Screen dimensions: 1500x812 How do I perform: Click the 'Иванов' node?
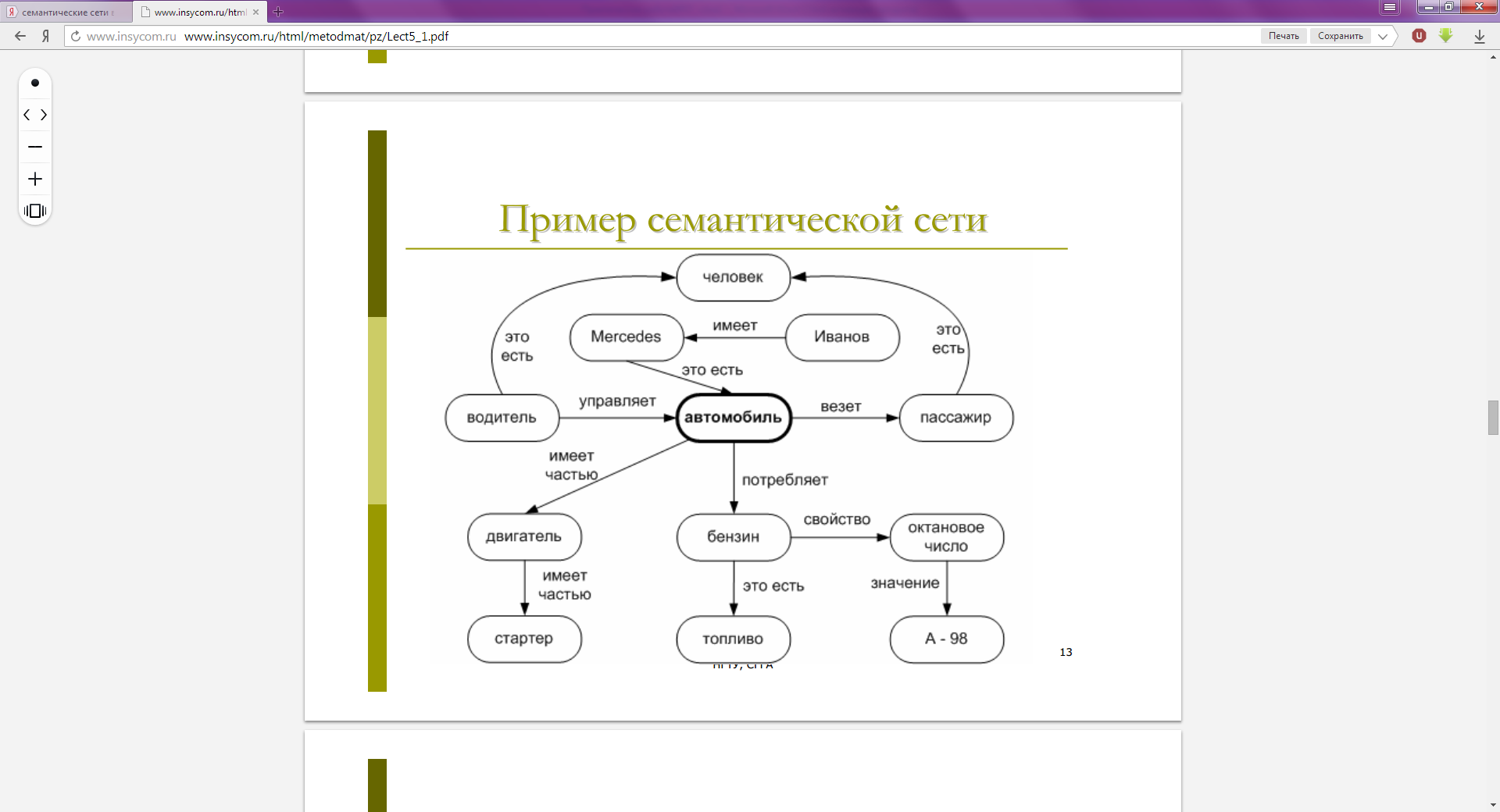[842, 337]
